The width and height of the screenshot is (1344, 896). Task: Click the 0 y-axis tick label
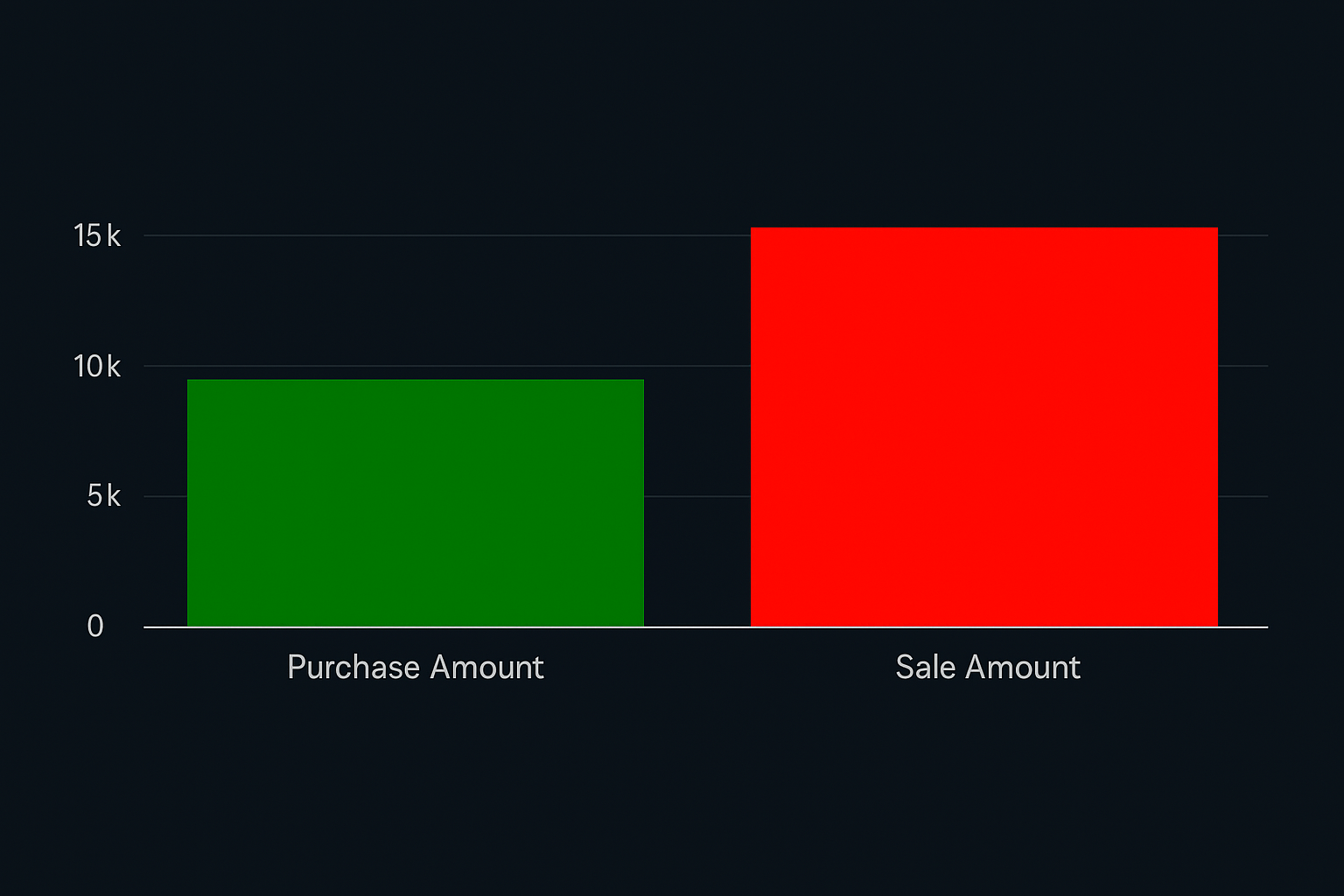point(95,626)
